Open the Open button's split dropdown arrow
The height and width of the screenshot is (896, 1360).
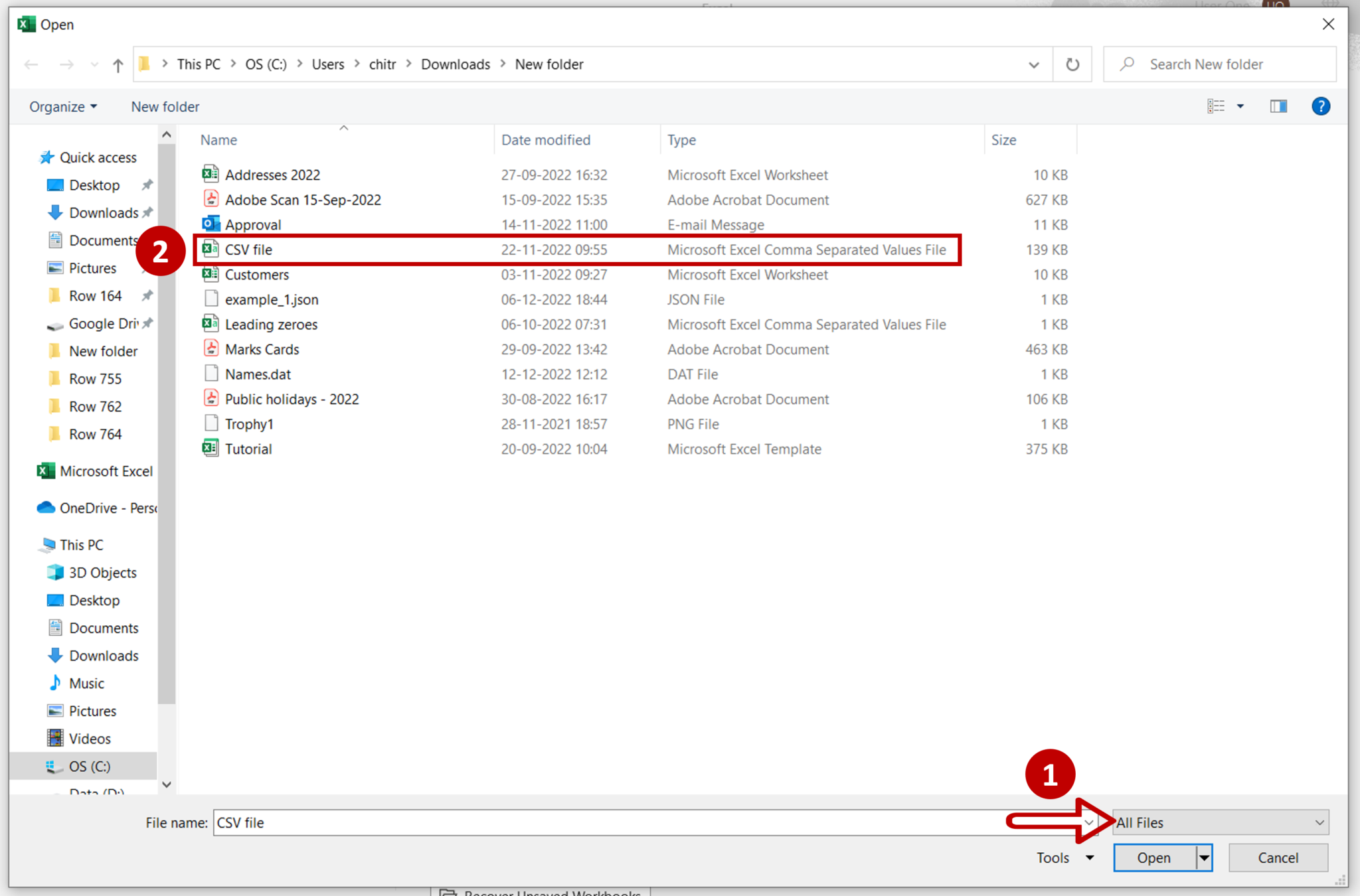pyautogui.click(x=1203, y=857)
